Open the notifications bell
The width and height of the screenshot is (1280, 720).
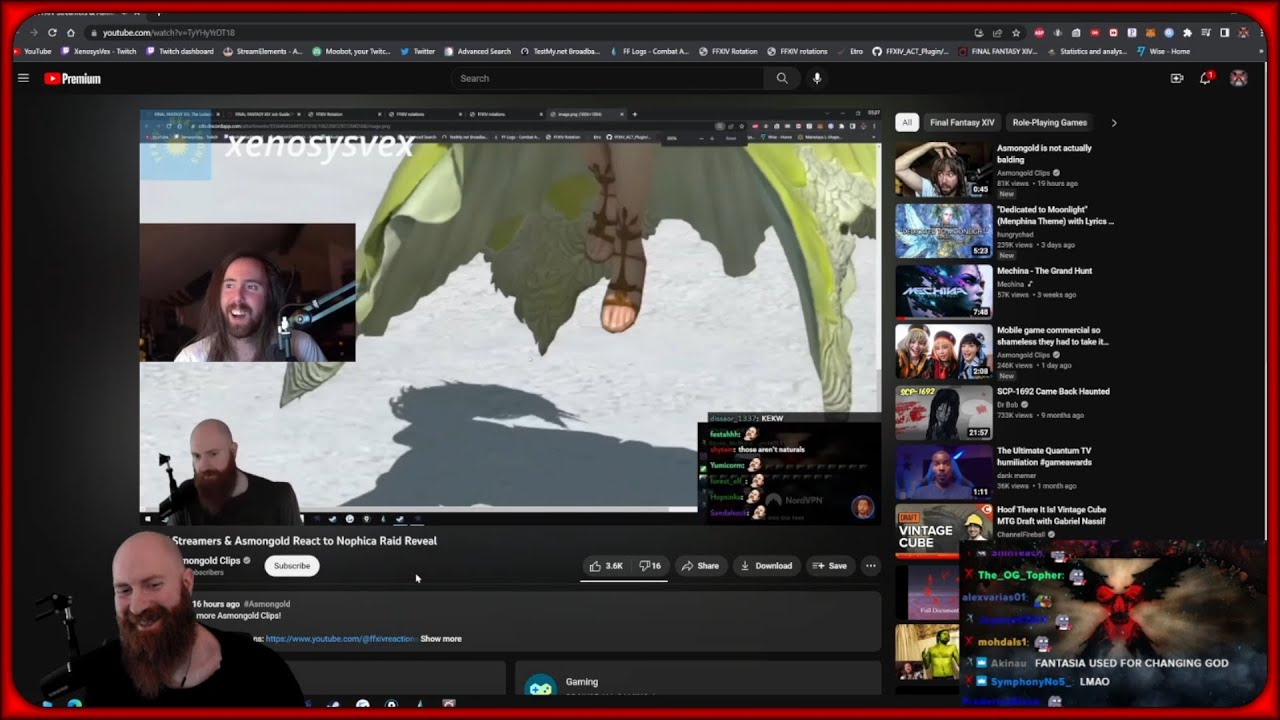click(1206, 78)
